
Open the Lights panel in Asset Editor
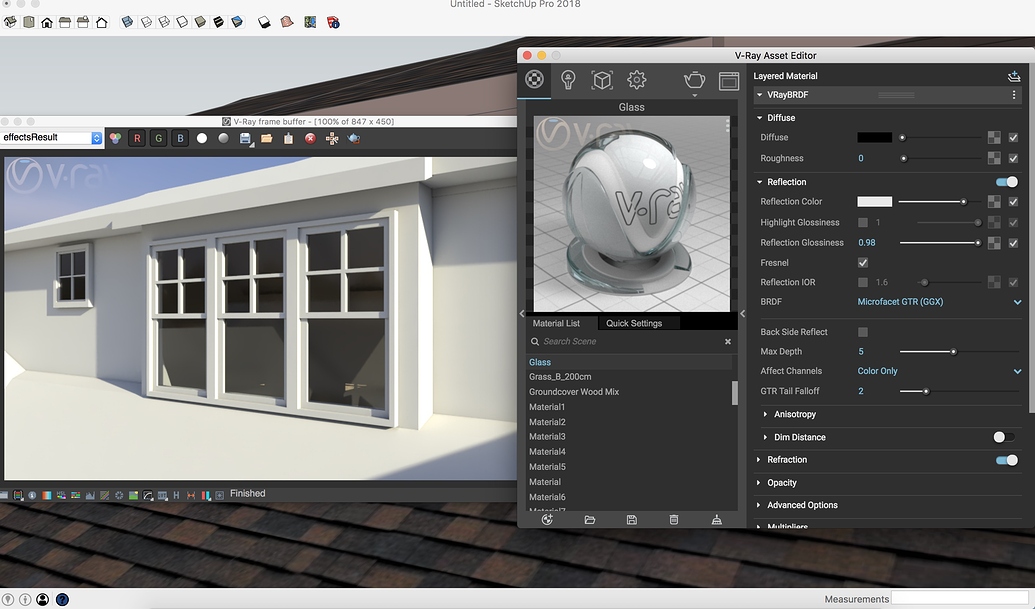[x=567, y=80]
